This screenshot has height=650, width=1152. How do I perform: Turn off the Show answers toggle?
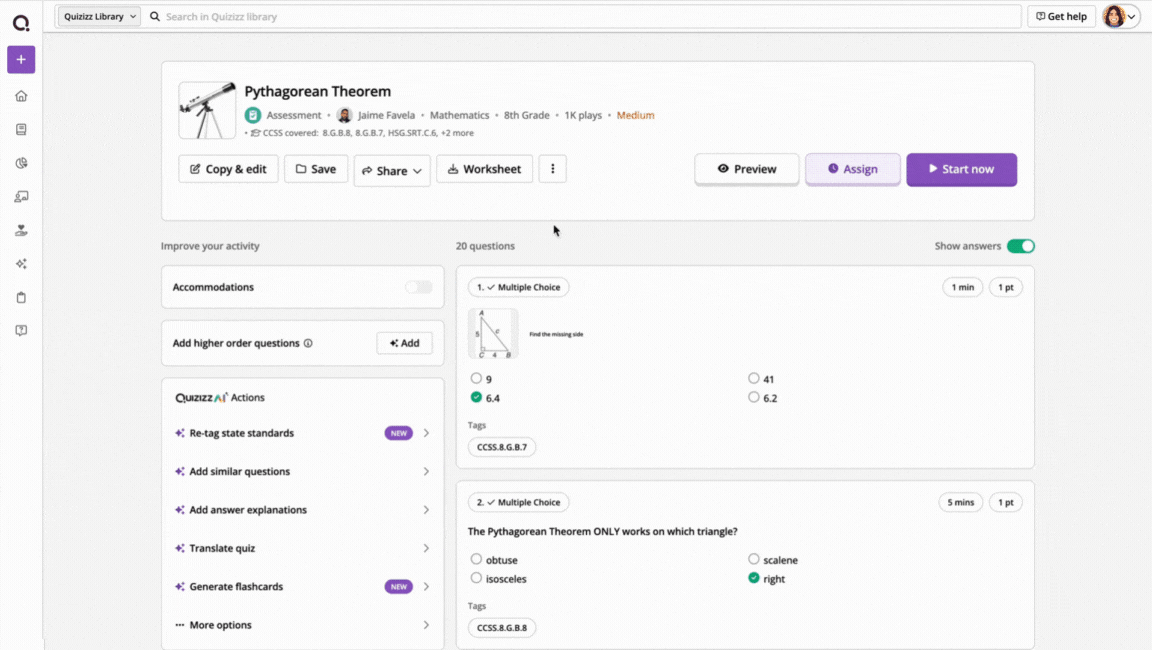coord(1020,246)
